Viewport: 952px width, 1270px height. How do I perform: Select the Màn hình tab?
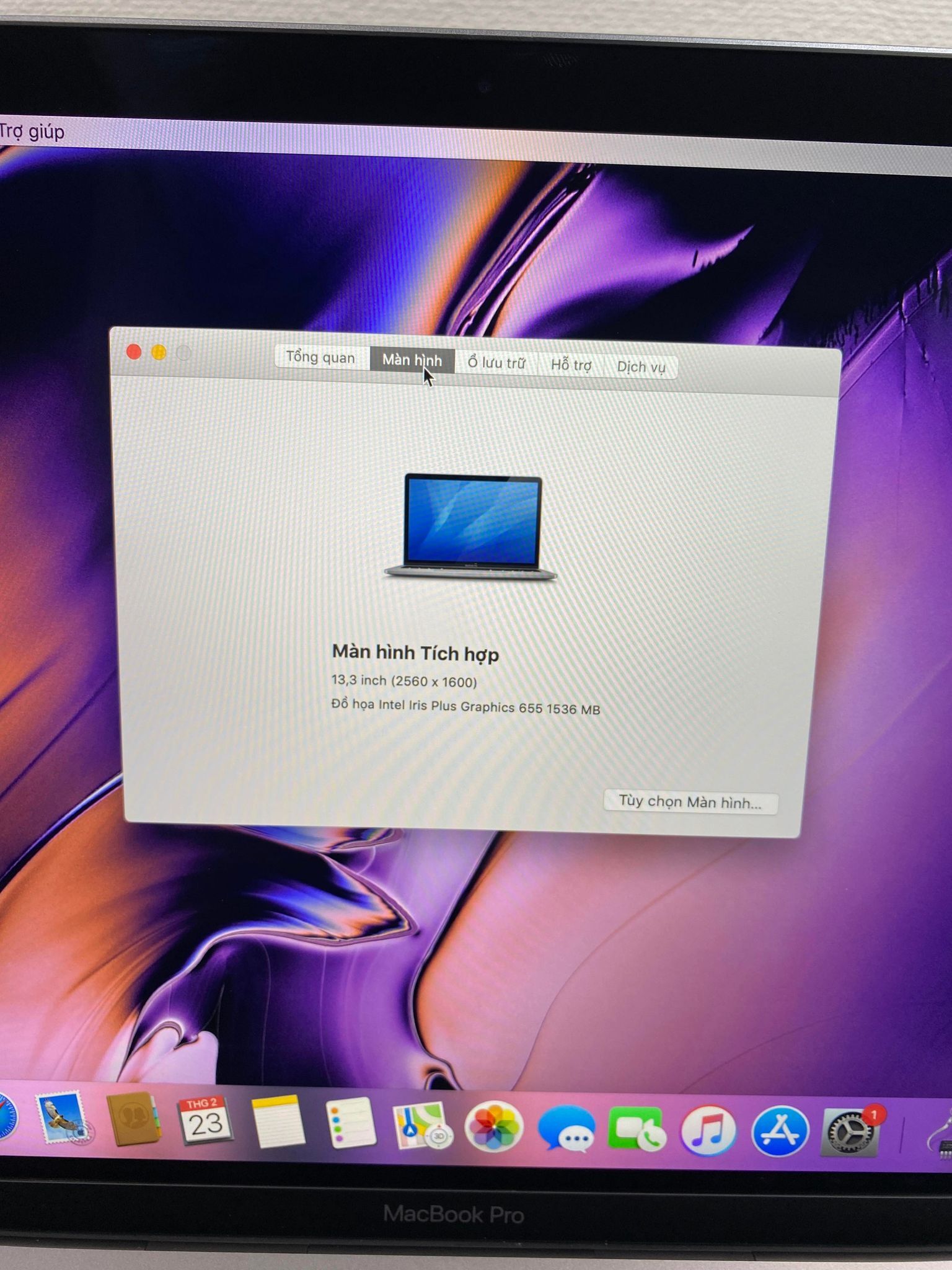pos(412,360)
